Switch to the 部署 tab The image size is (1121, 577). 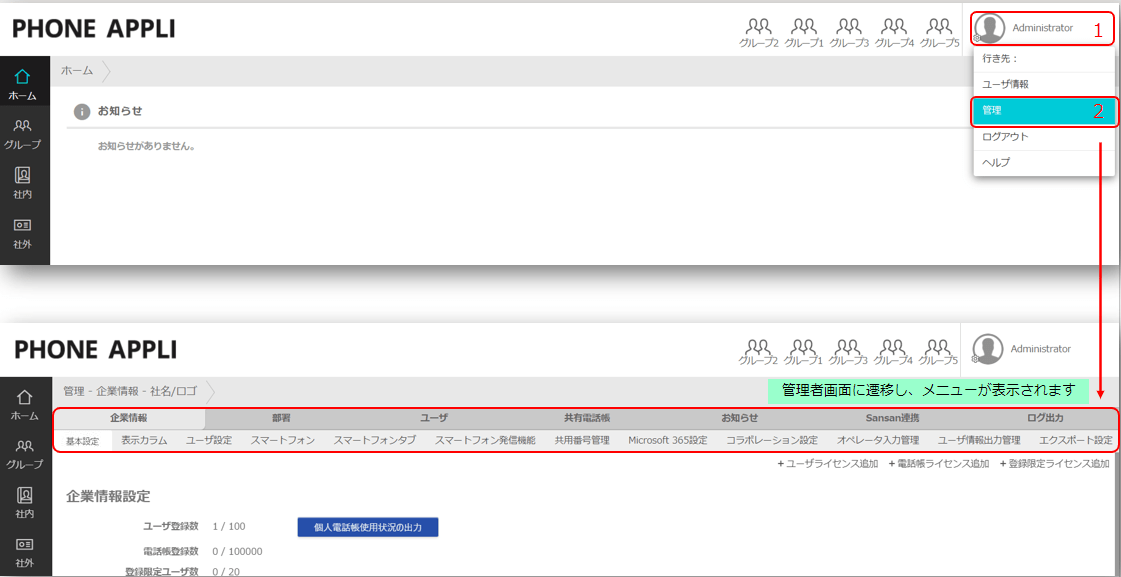click(x=281, y=418)
